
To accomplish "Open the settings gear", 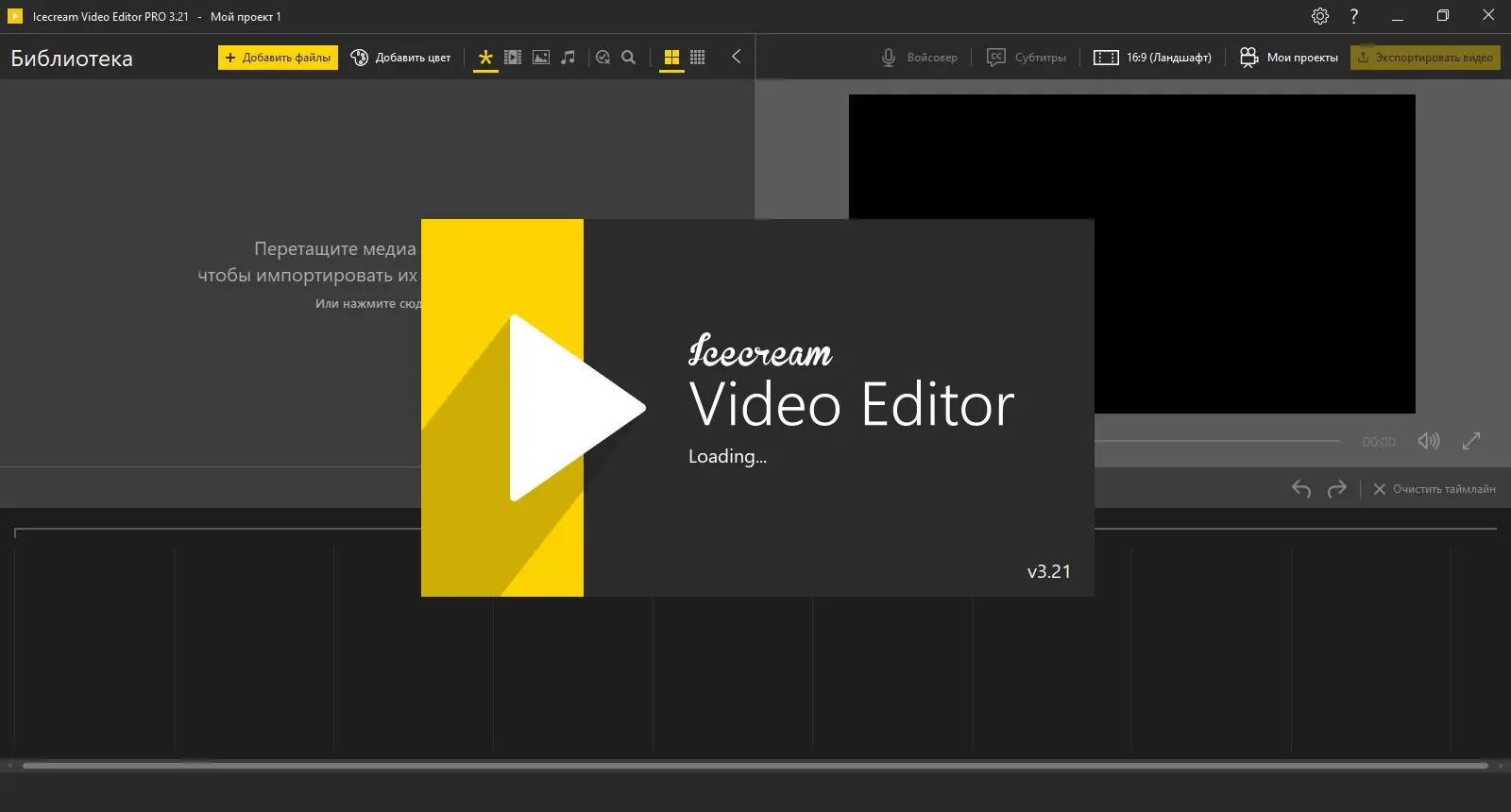I will point(1320,16).
